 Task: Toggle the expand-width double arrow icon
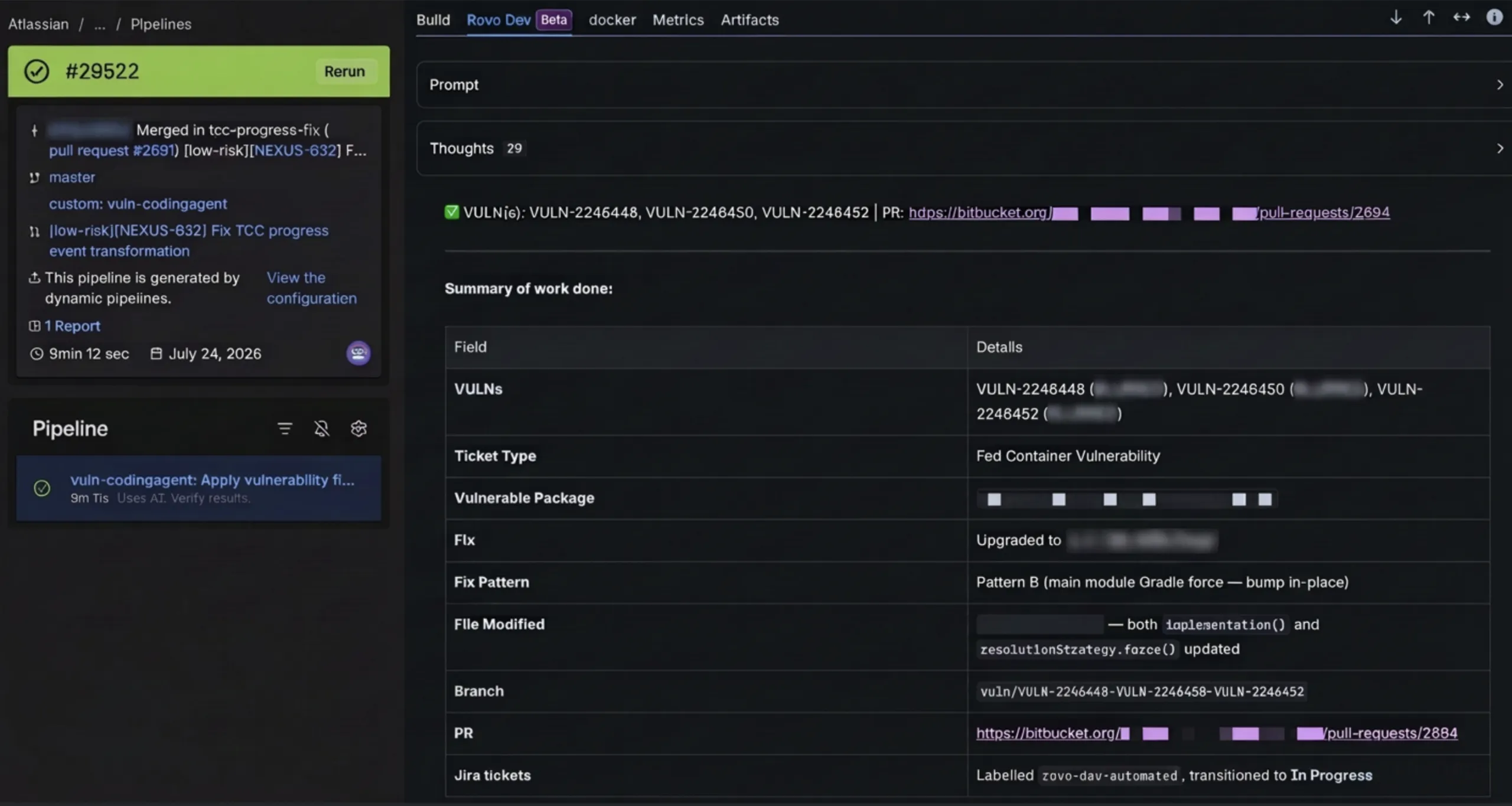[1462, 18]
